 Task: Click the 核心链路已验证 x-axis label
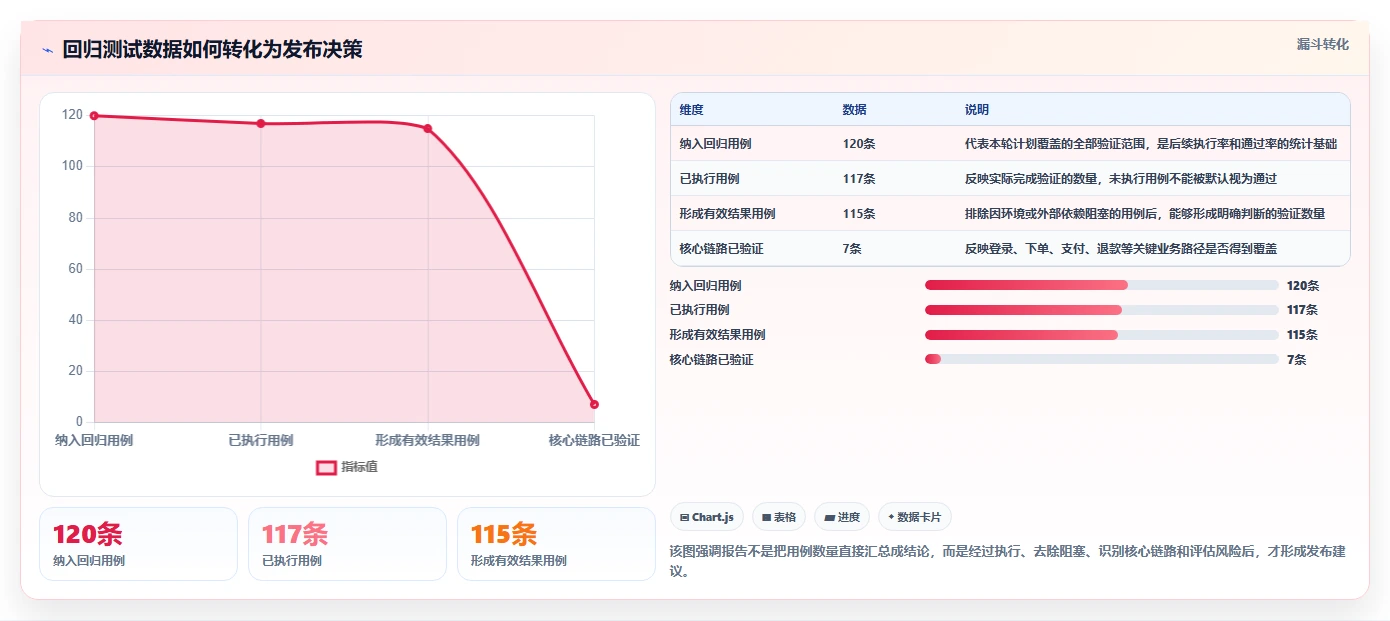coord(594,440)
